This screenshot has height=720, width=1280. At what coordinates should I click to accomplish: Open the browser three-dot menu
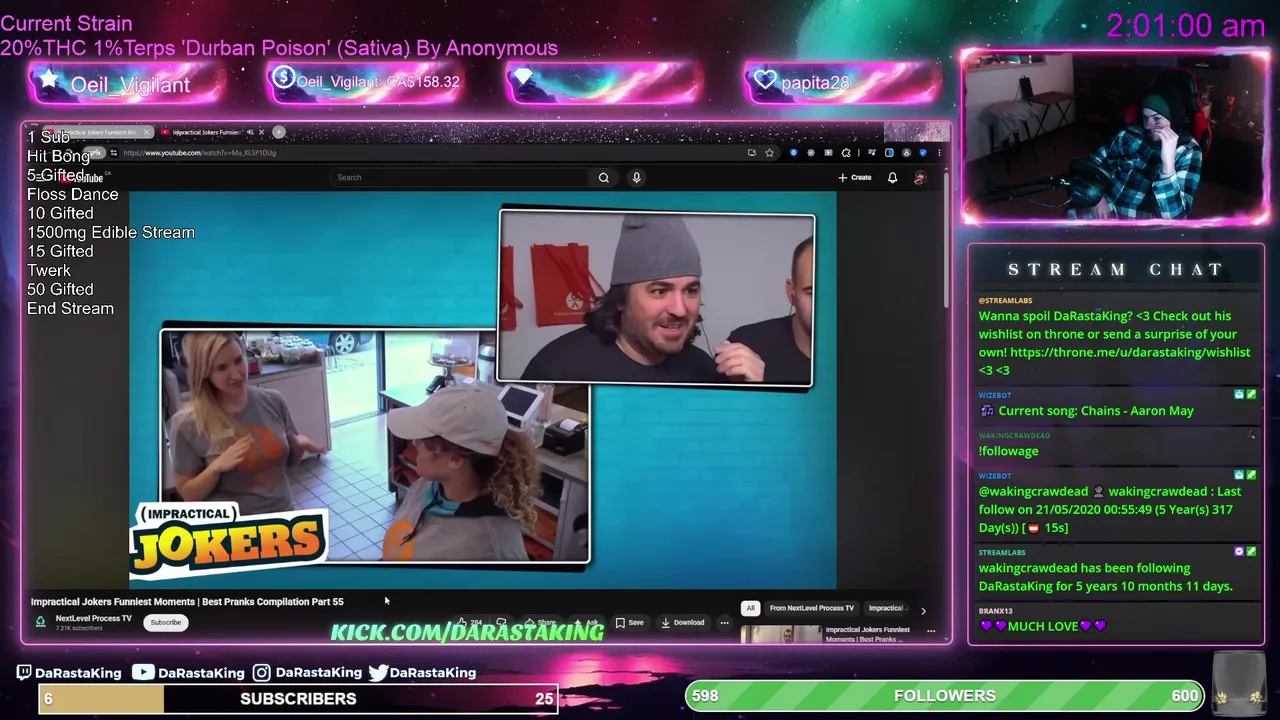pyautogui.click(x=939, y=153)
